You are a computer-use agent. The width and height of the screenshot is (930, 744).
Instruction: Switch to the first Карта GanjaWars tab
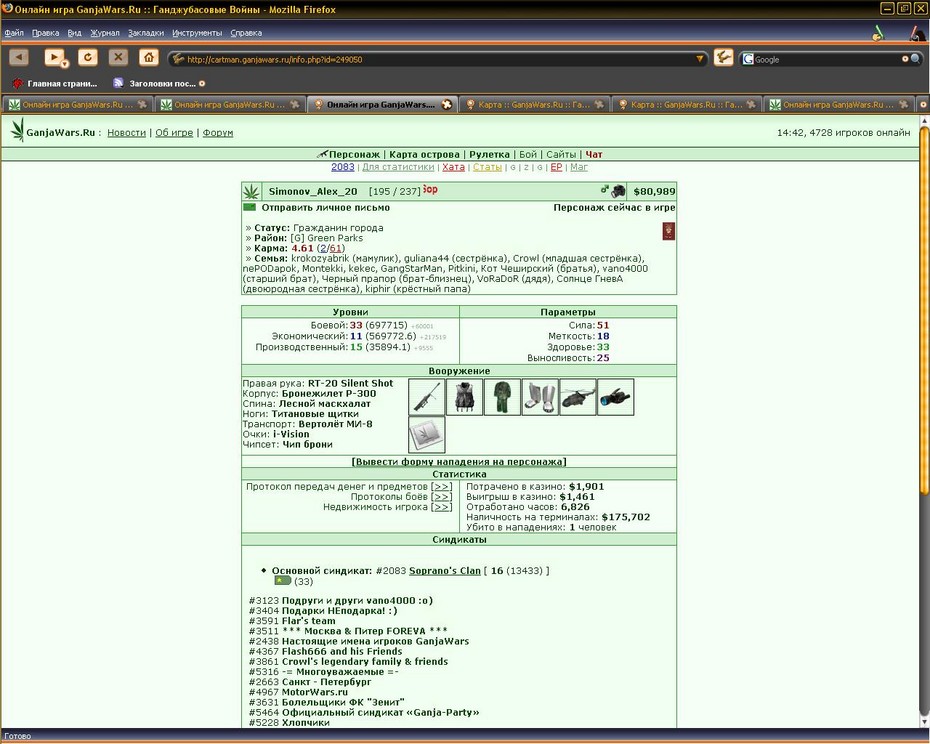click(x=534, y=104)
